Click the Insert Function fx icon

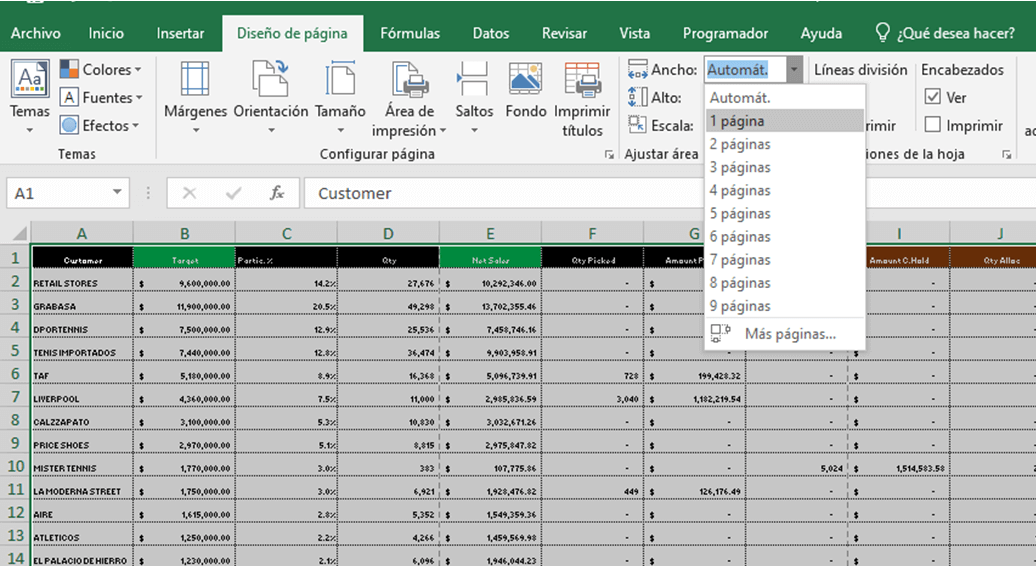tap(277, 193)
